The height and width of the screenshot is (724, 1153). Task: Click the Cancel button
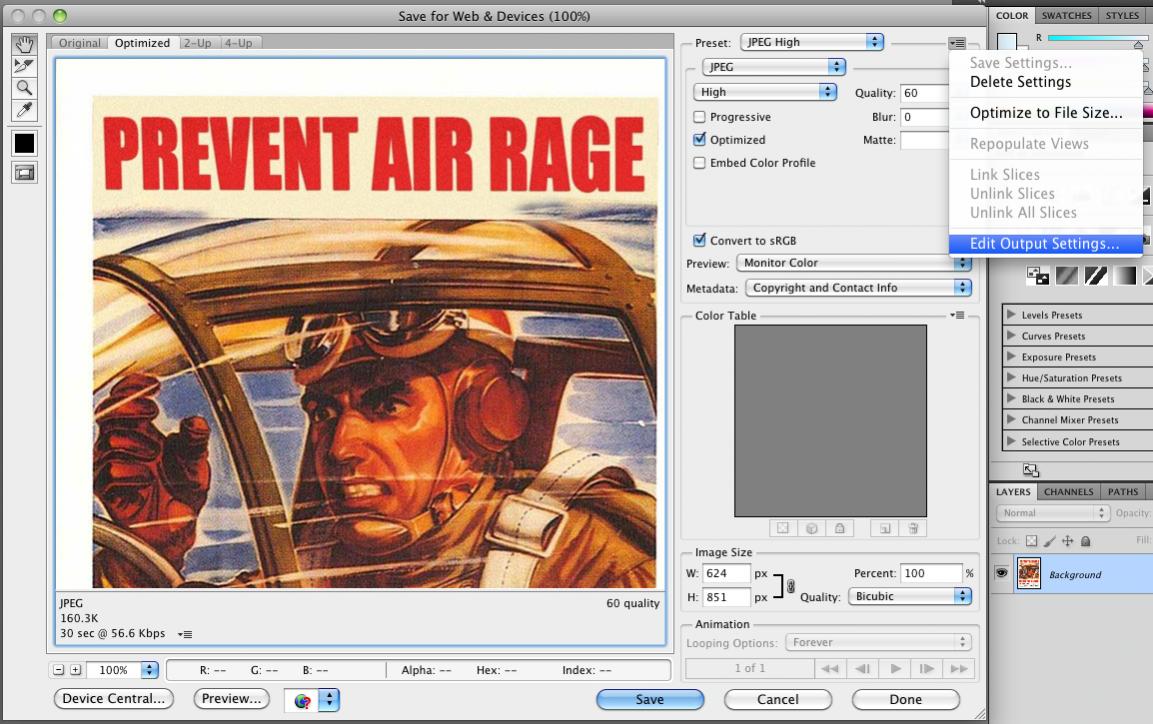[777, 699]
